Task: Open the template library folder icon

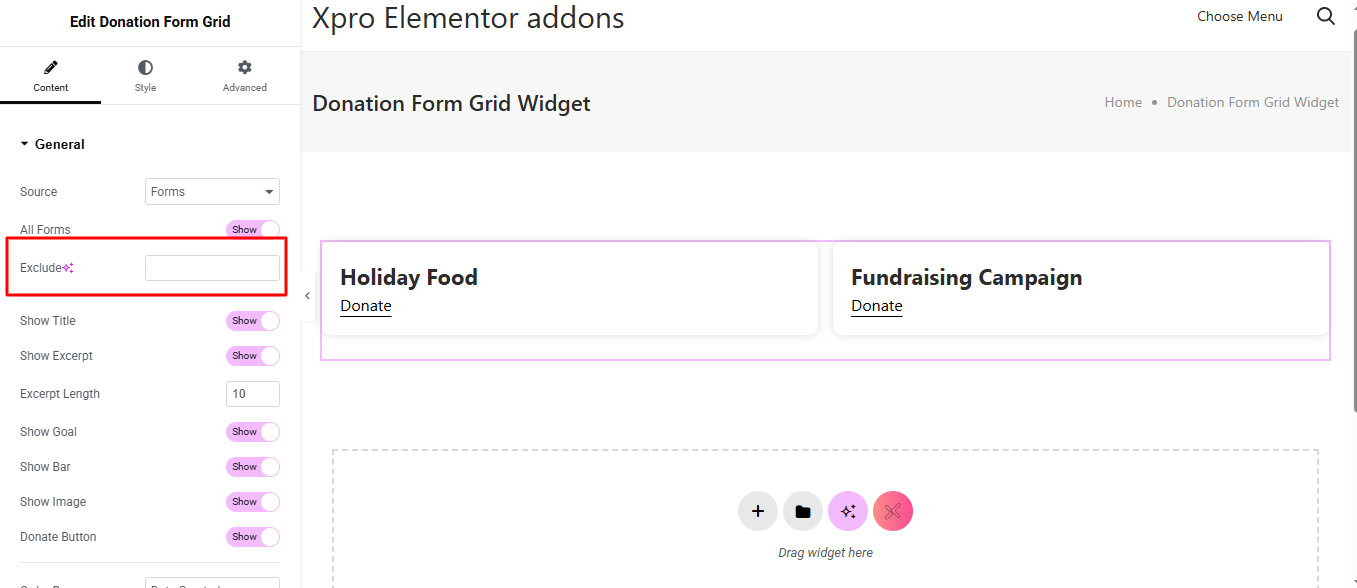Action: click(x=803, y=512)
